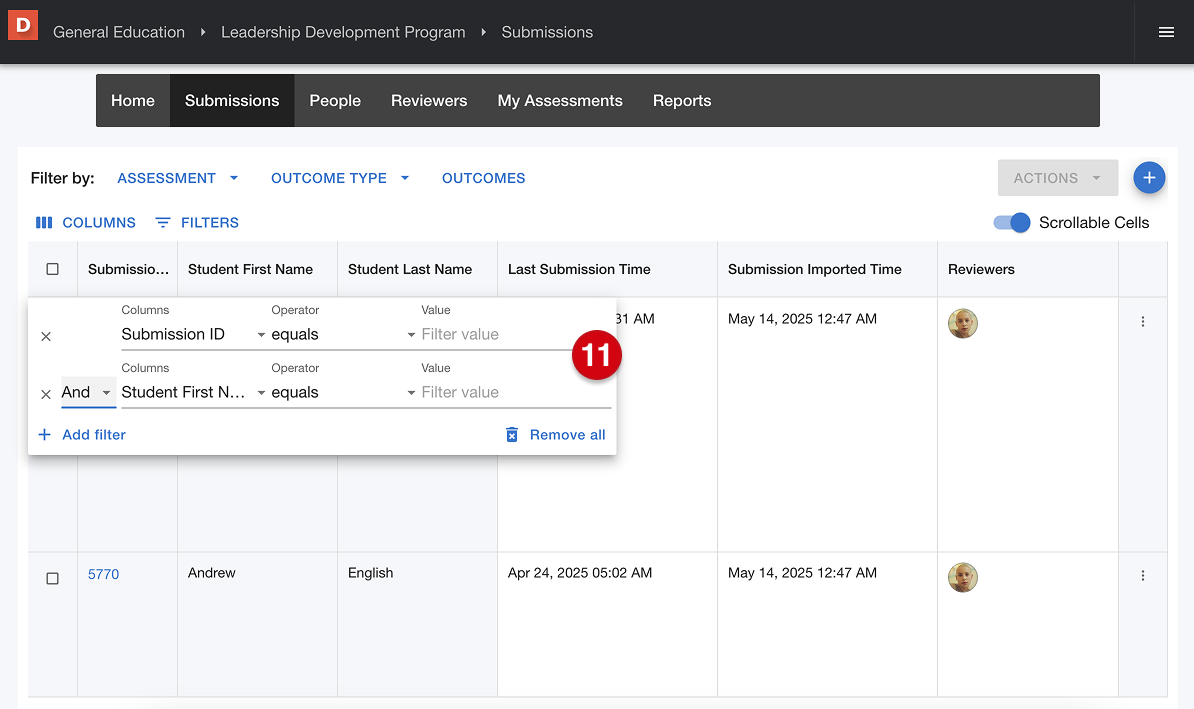The width and height of the screenshot is (1194, 709).
Task: Click the Add filter link
Action: tap(94, 435)
